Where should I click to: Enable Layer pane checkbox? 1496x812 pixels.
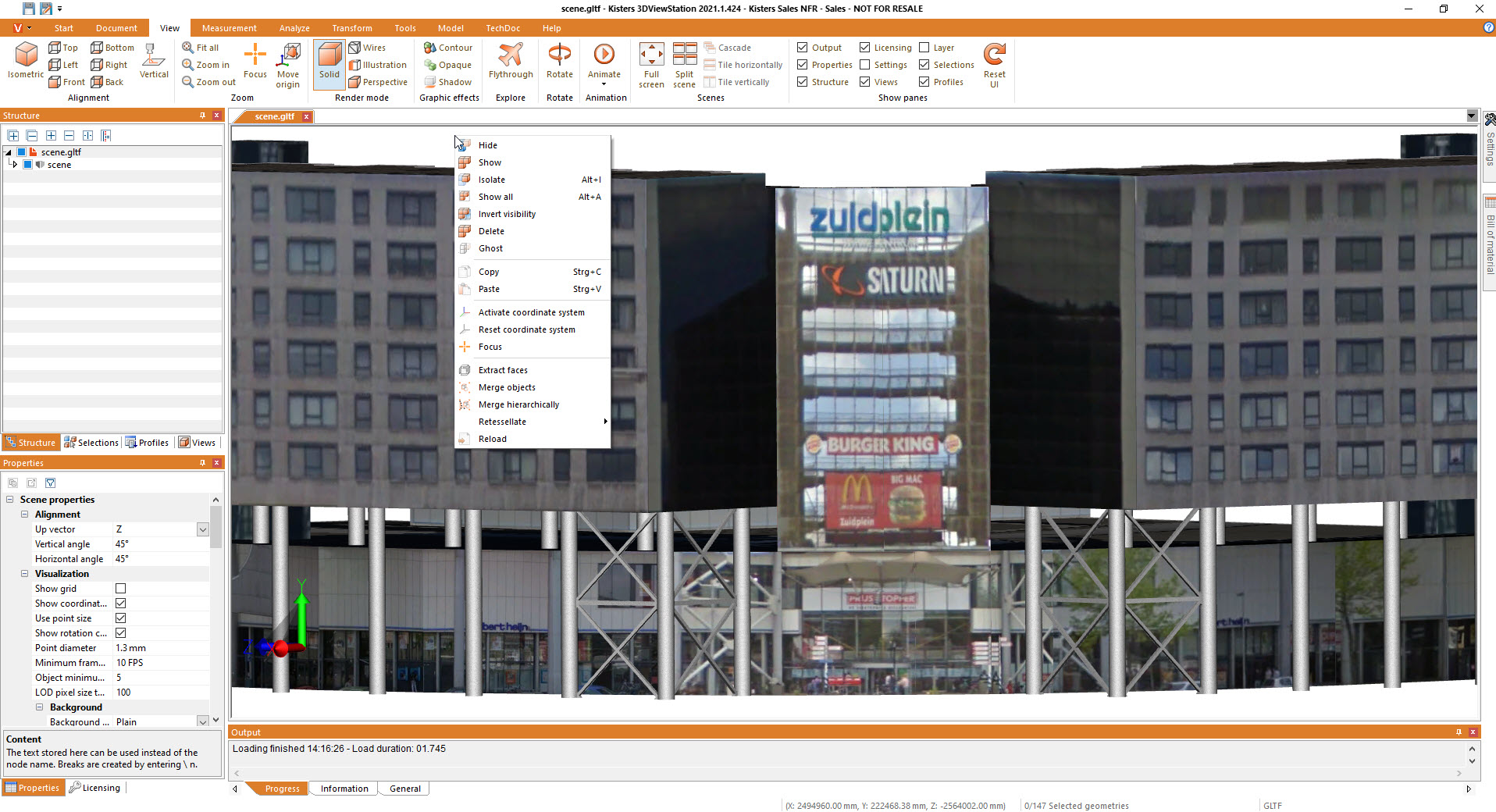(924, 48)
